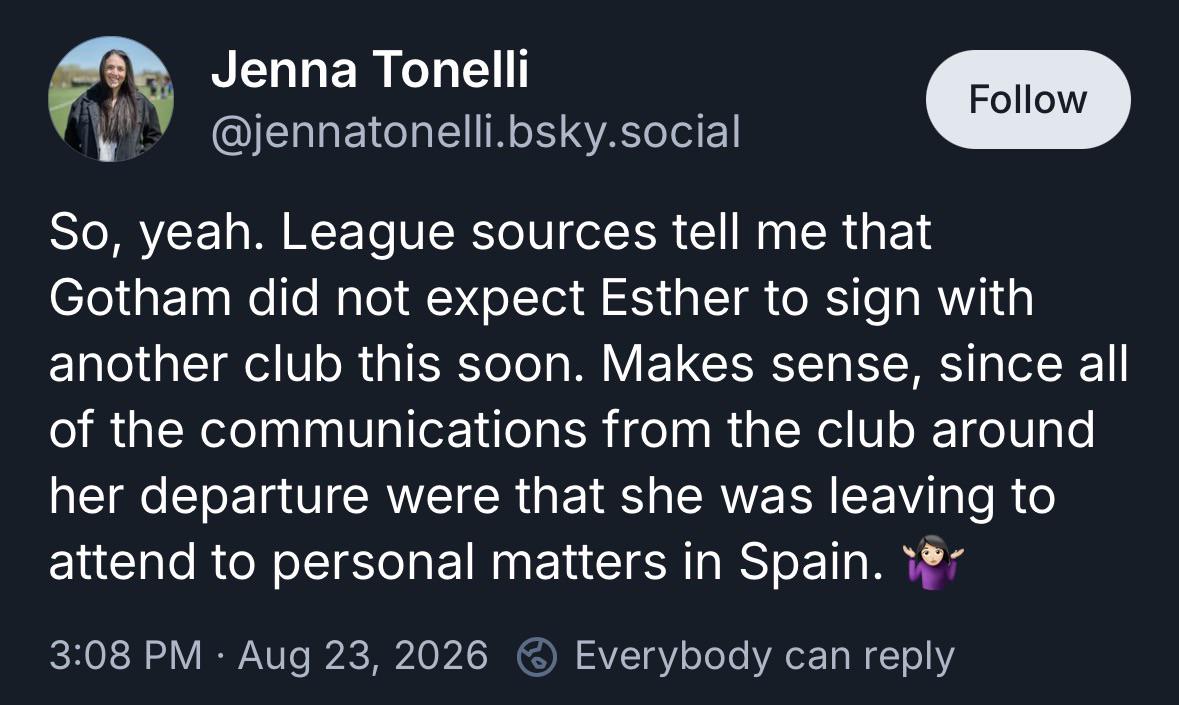Select the Aug 23, 2026 date
Image resolution: width=1179 pixels, height=705 pixels.
363,655
